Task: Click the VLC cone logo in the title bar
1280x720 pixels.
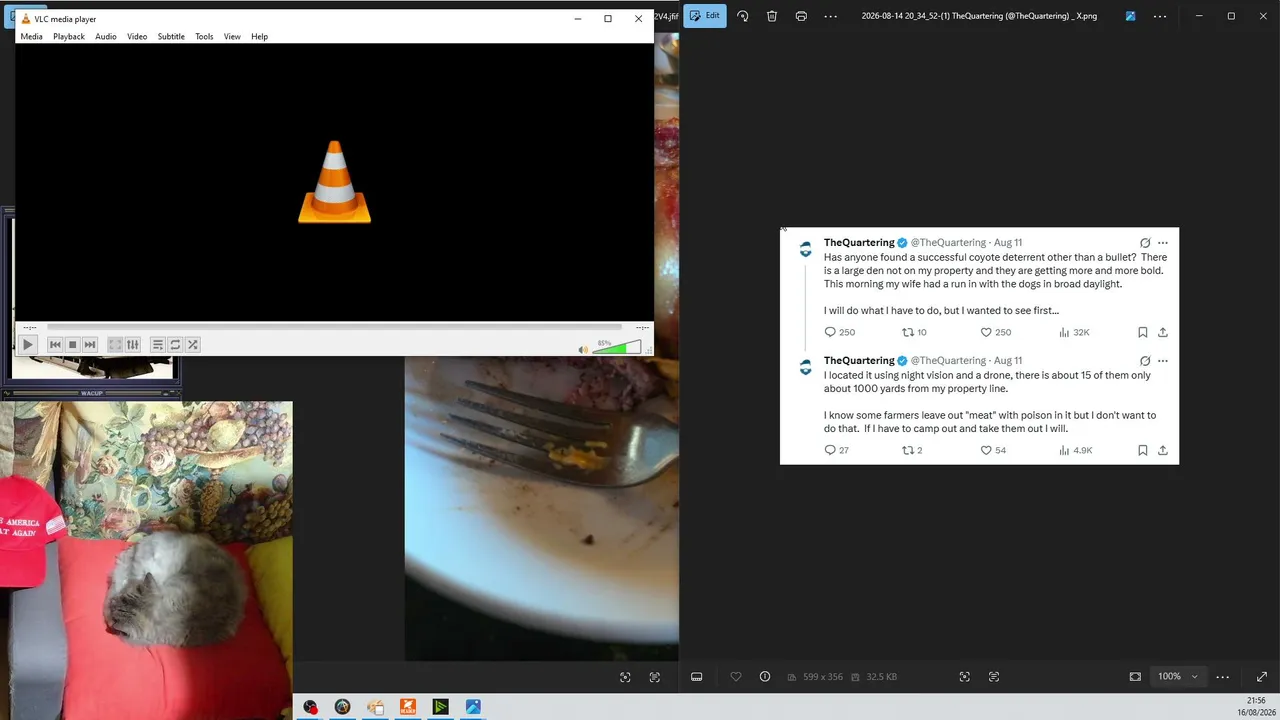Action: tap(26, 19)
